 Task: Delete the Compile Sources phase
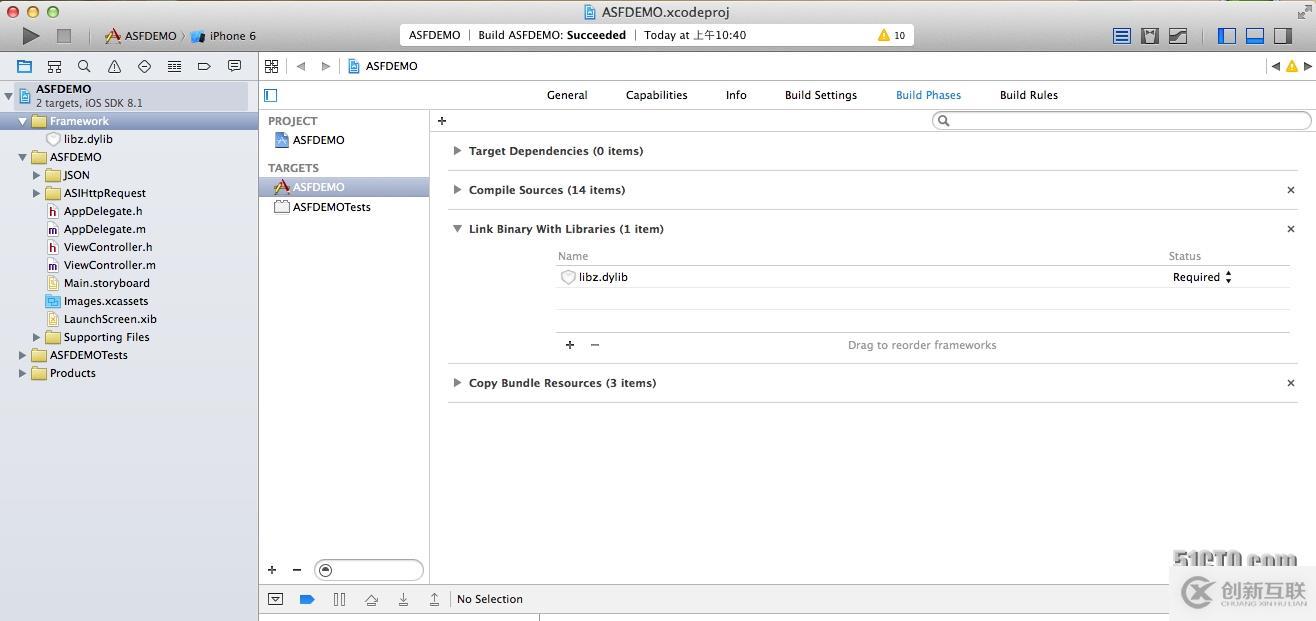click(1290, 190)
